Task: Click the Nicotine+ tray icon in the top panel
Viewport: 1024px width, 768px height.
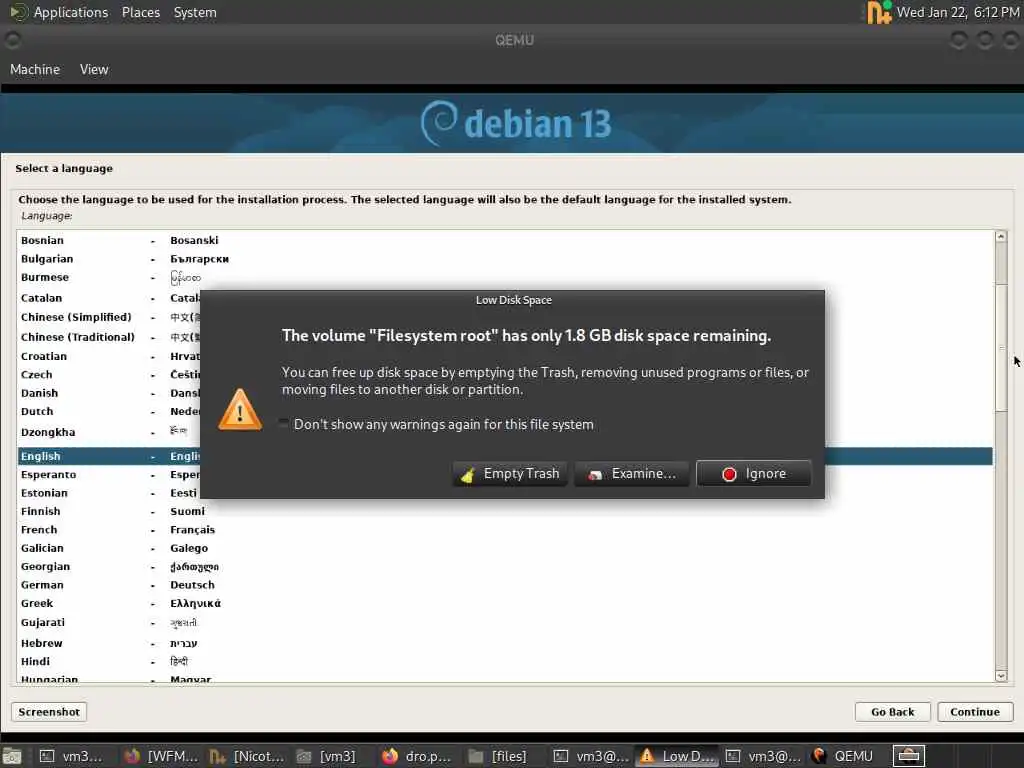Action: tap(878, 12)
